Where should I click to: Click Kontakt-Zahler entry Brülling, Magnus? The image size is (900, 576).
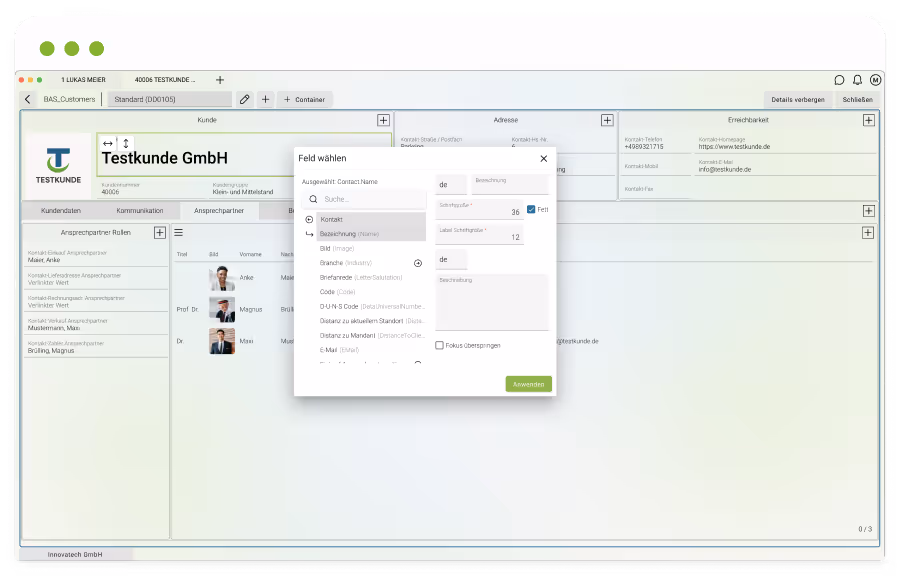point(96,347)
